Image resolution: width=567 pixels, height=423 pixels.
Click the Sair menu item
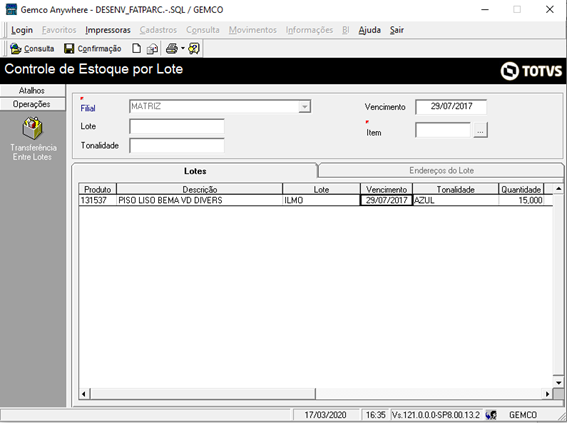coord(397,30)
